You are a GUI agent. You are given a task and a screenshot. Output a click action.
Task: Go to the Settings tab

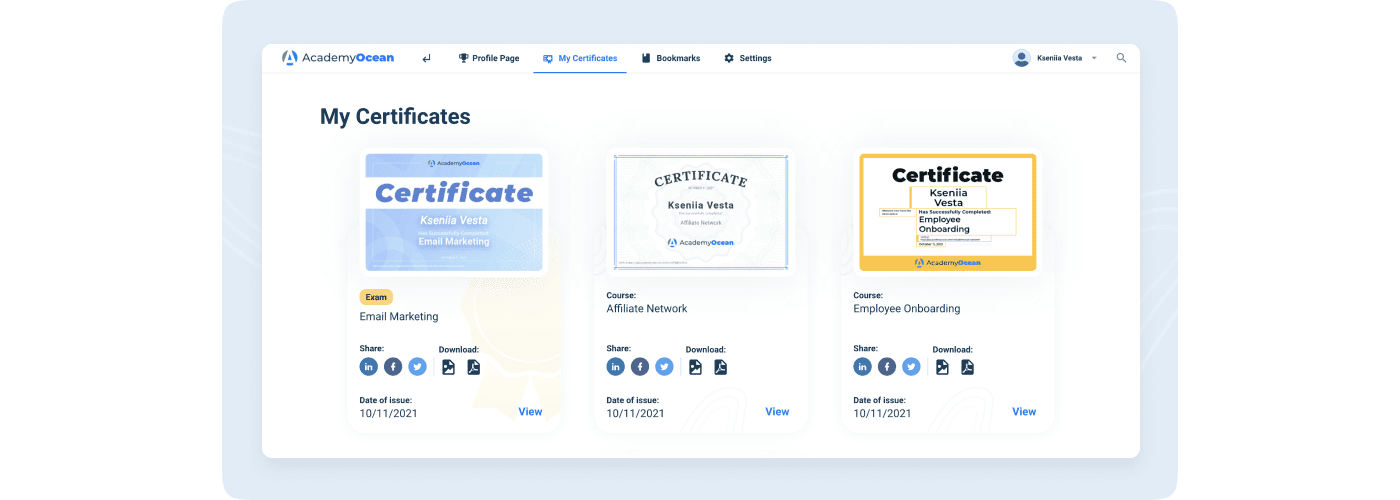(748, 58)
